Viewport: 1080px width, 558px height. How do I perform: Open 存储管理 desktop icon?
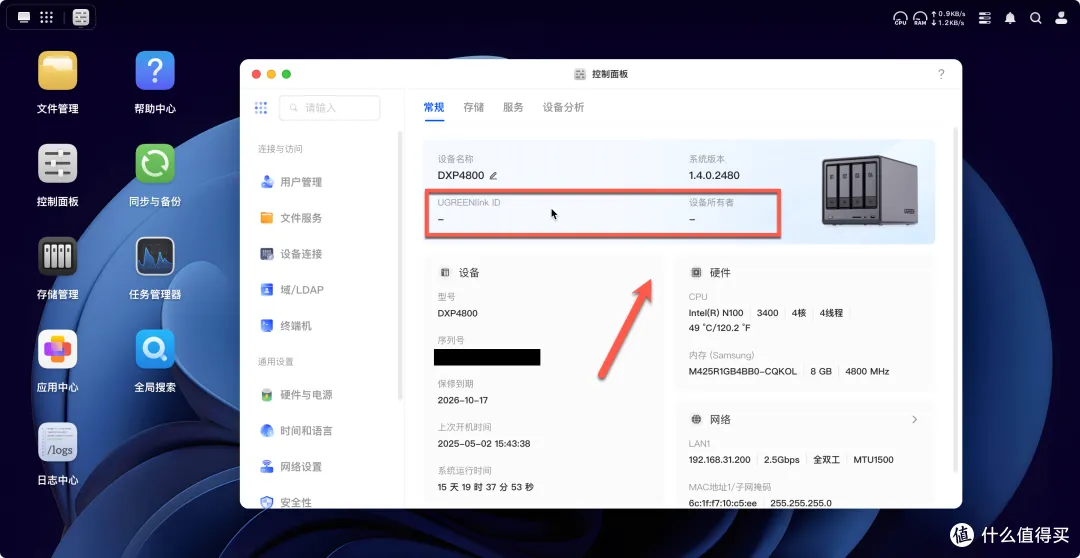click(x=57, y=257)
